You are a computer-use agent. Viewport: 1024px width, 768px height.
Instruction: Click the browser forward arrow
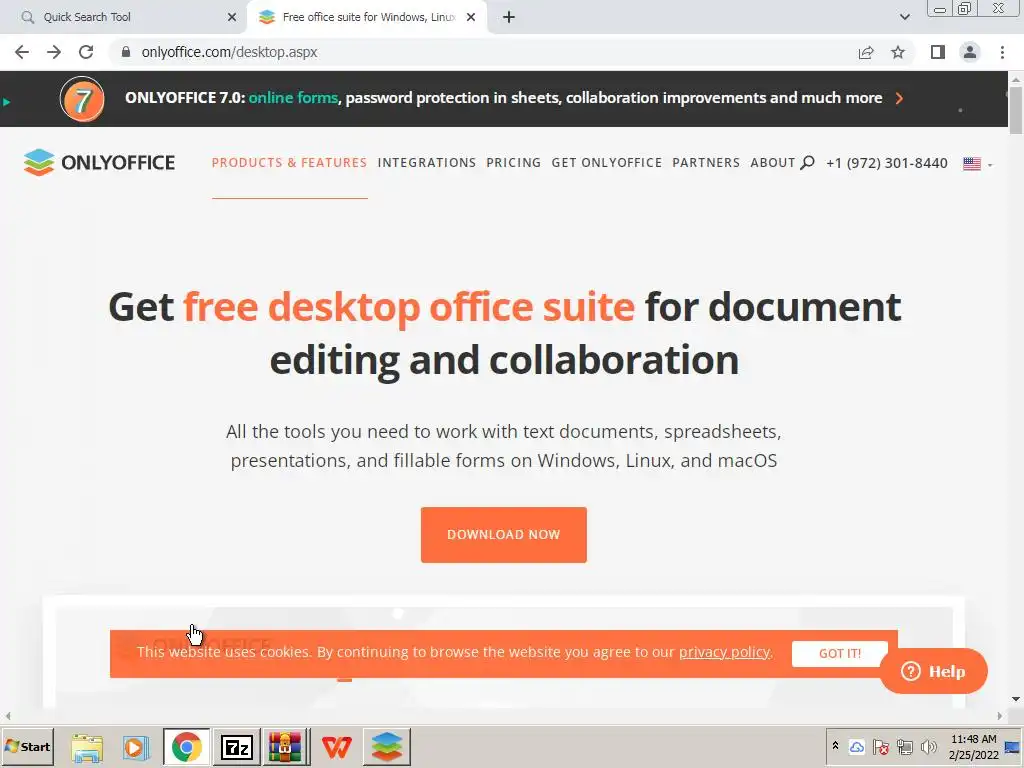point(54,52)
